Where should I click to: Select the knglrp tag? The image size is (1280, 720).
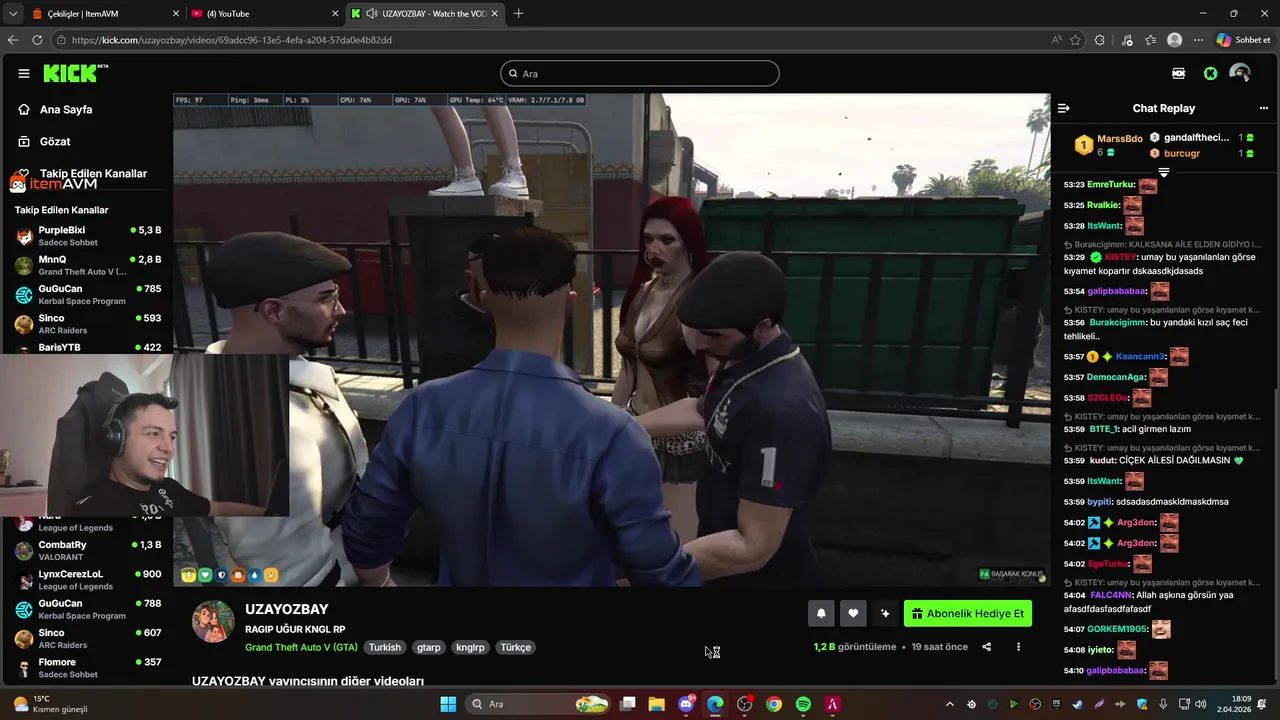(x=470, y=648)
